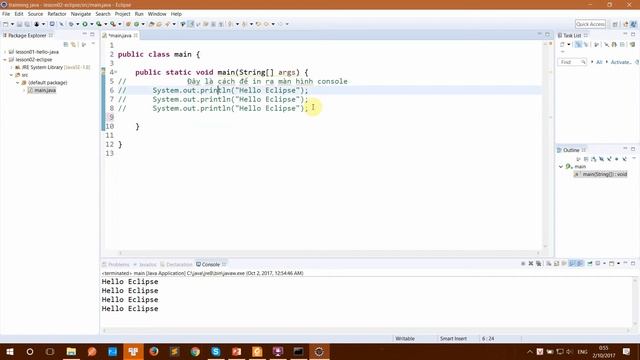Image resolution: width=640 pixels, height=360 pixels.
Task: Click the Windows Start button
Action: [x=9, y=351]
